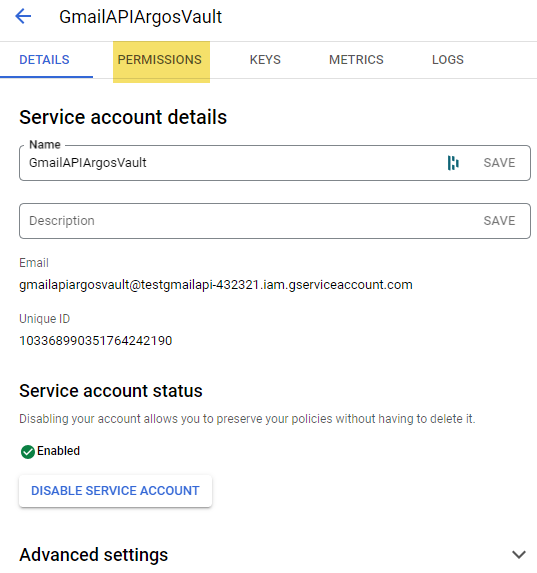Save the service account Name
The height and width of the screenshot is (573, 537).
(x=499, y=163)
